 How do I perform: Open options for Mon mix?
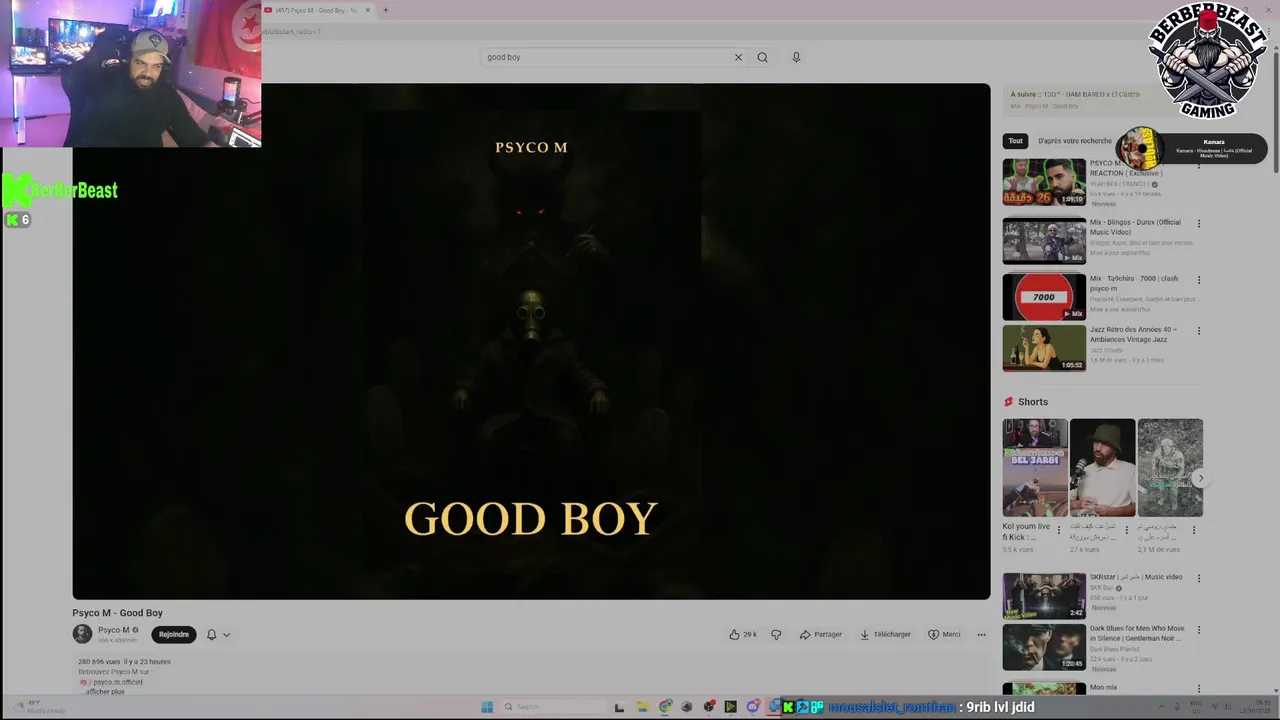point(1199,688)
